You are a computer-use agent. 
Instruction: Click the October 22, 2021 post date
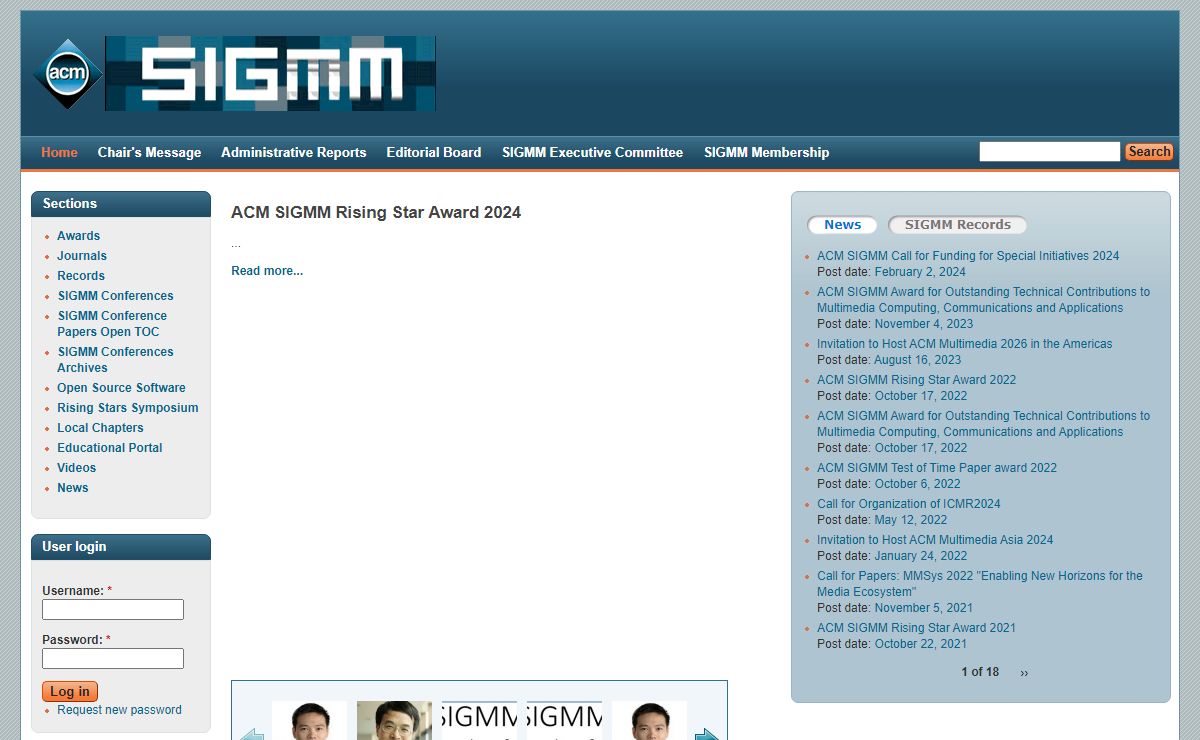[x=921, y=644]
